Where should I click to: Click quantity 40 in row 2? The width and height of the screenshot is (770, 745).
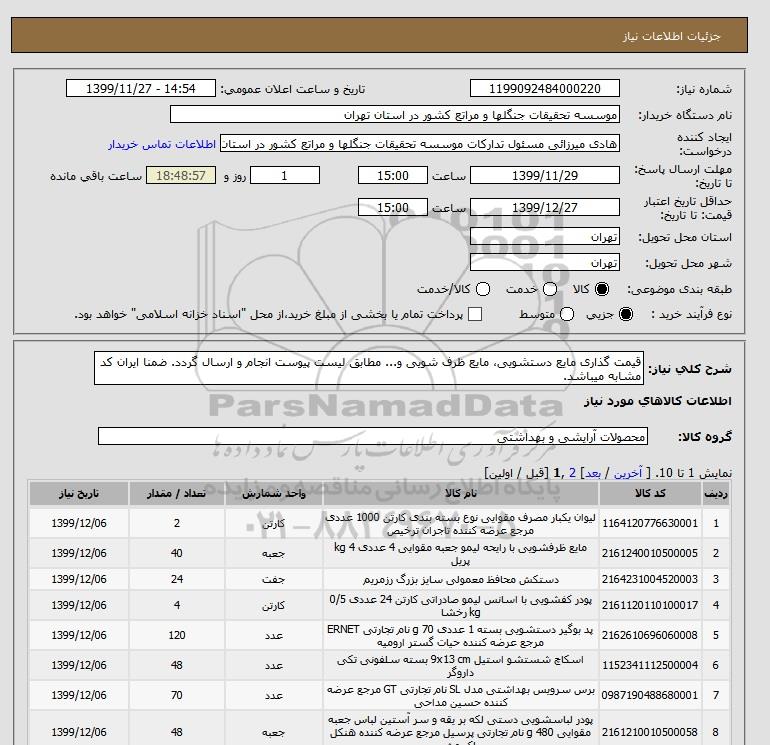(x=177, y=553)
